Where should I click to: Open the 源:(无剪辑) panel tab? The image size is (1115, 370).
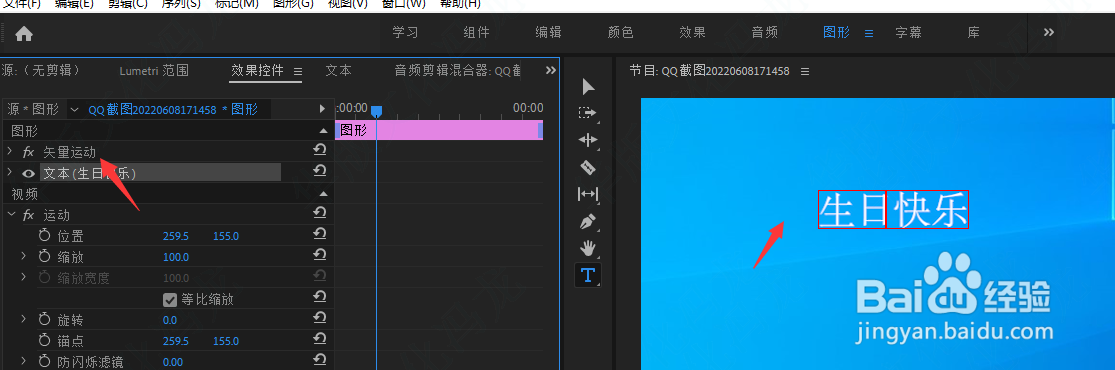click(41, 70)
